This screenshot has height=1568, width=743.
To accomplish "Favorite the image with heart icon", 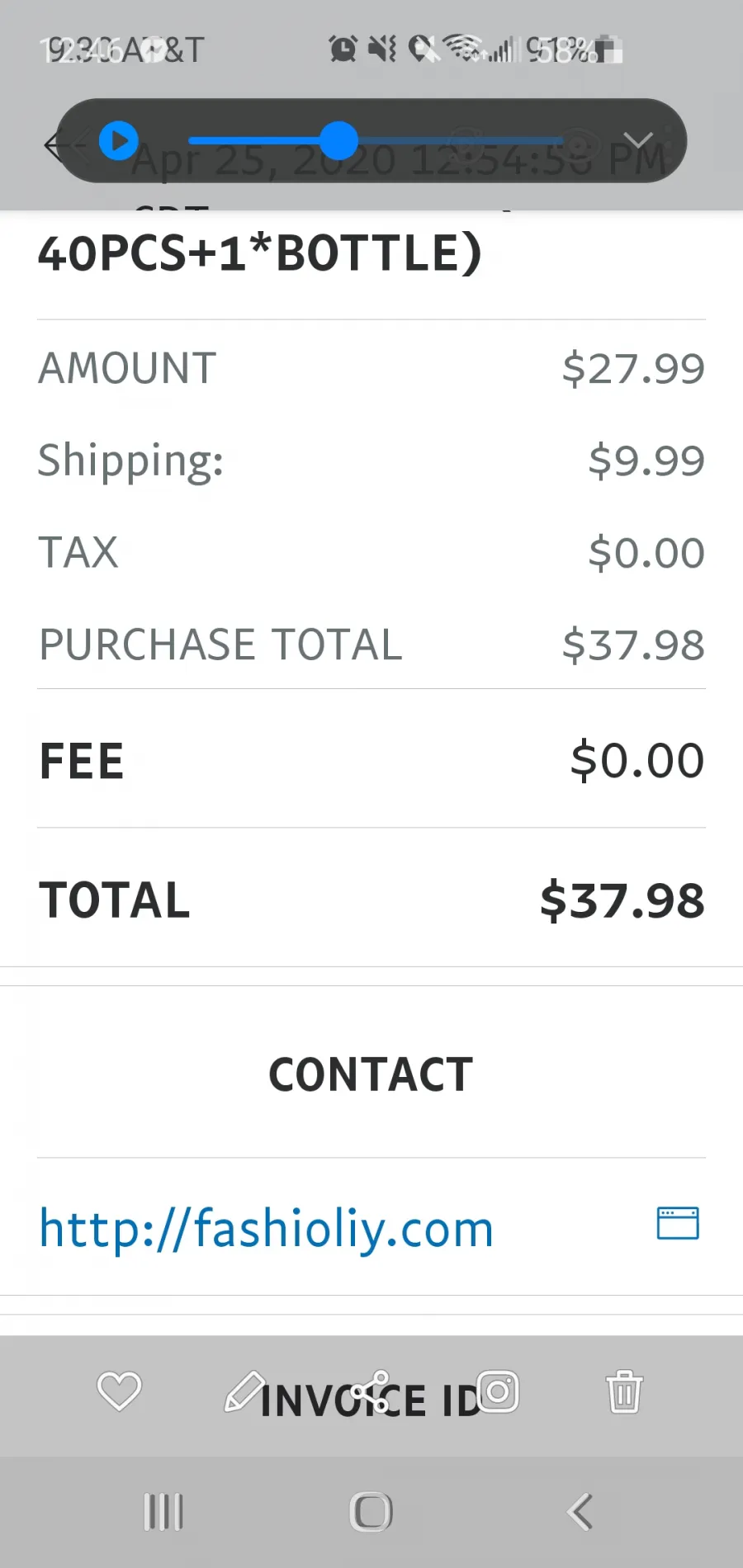I will tap(120, 1391).
